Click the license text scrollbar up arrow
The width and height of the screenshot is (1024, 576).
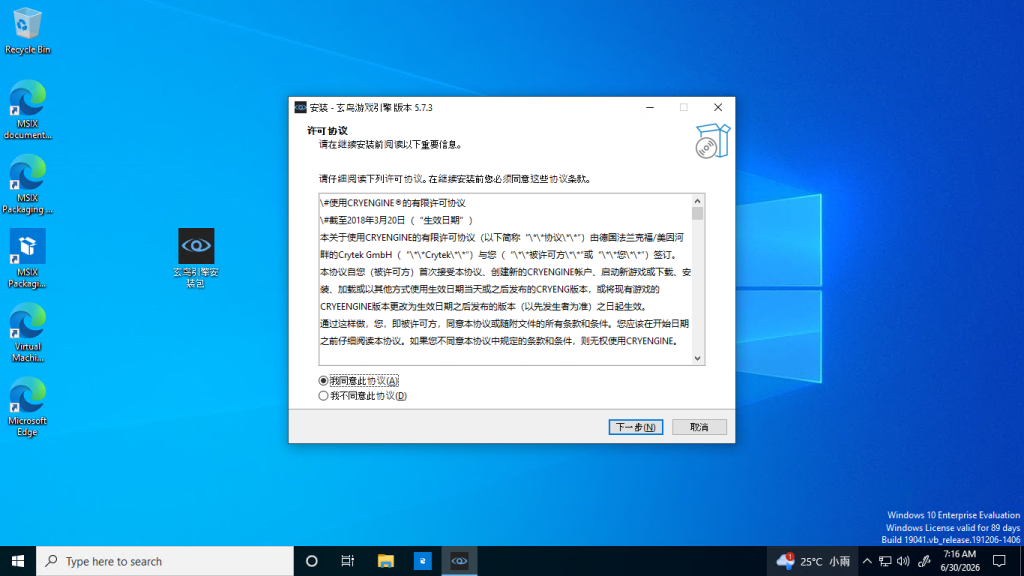point(697,201)
